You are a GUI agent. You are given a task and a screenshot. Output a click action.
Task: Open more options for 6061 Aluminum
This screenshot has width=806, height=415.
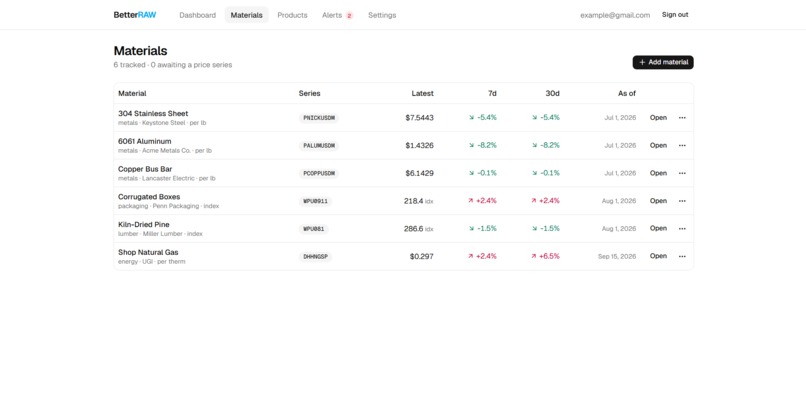coord(682,146)
